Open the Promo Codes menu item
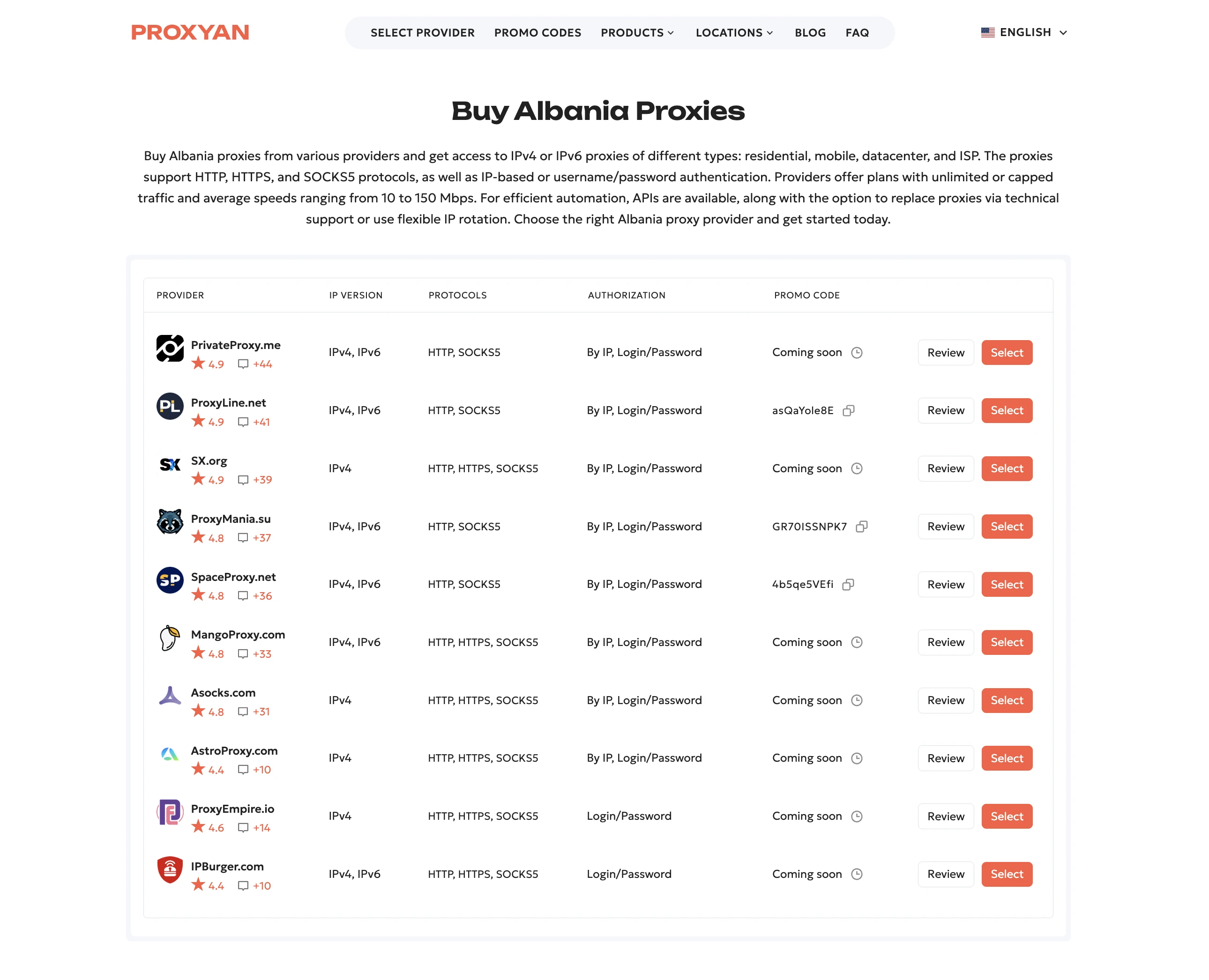 click(537, 33)
